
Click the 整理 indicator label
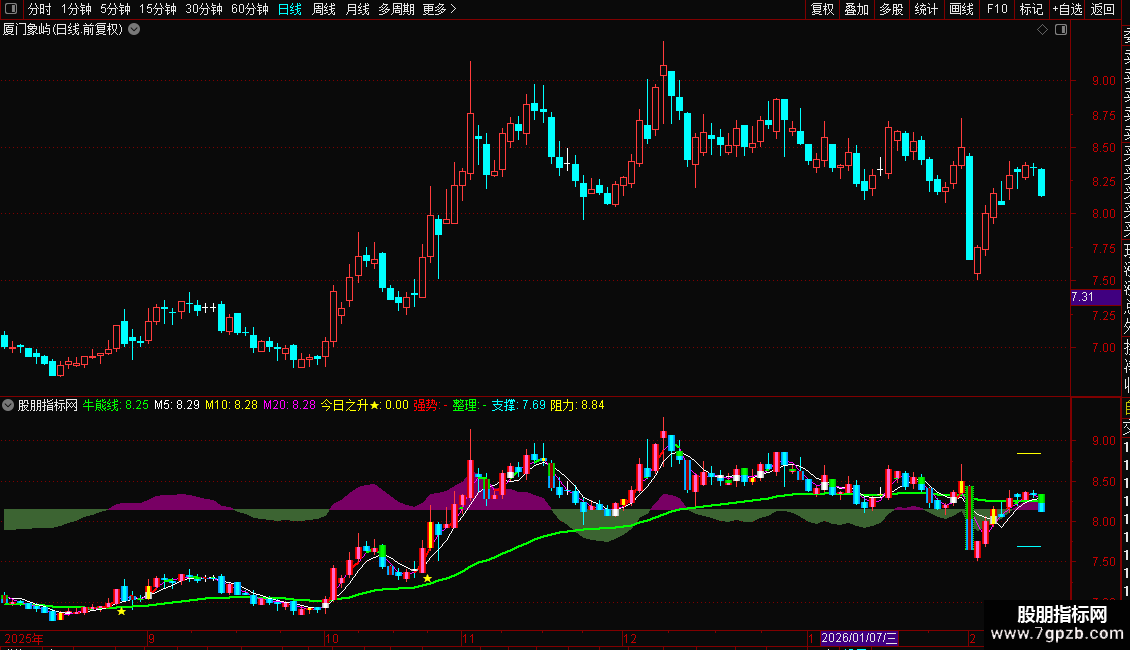click(470, 405)
